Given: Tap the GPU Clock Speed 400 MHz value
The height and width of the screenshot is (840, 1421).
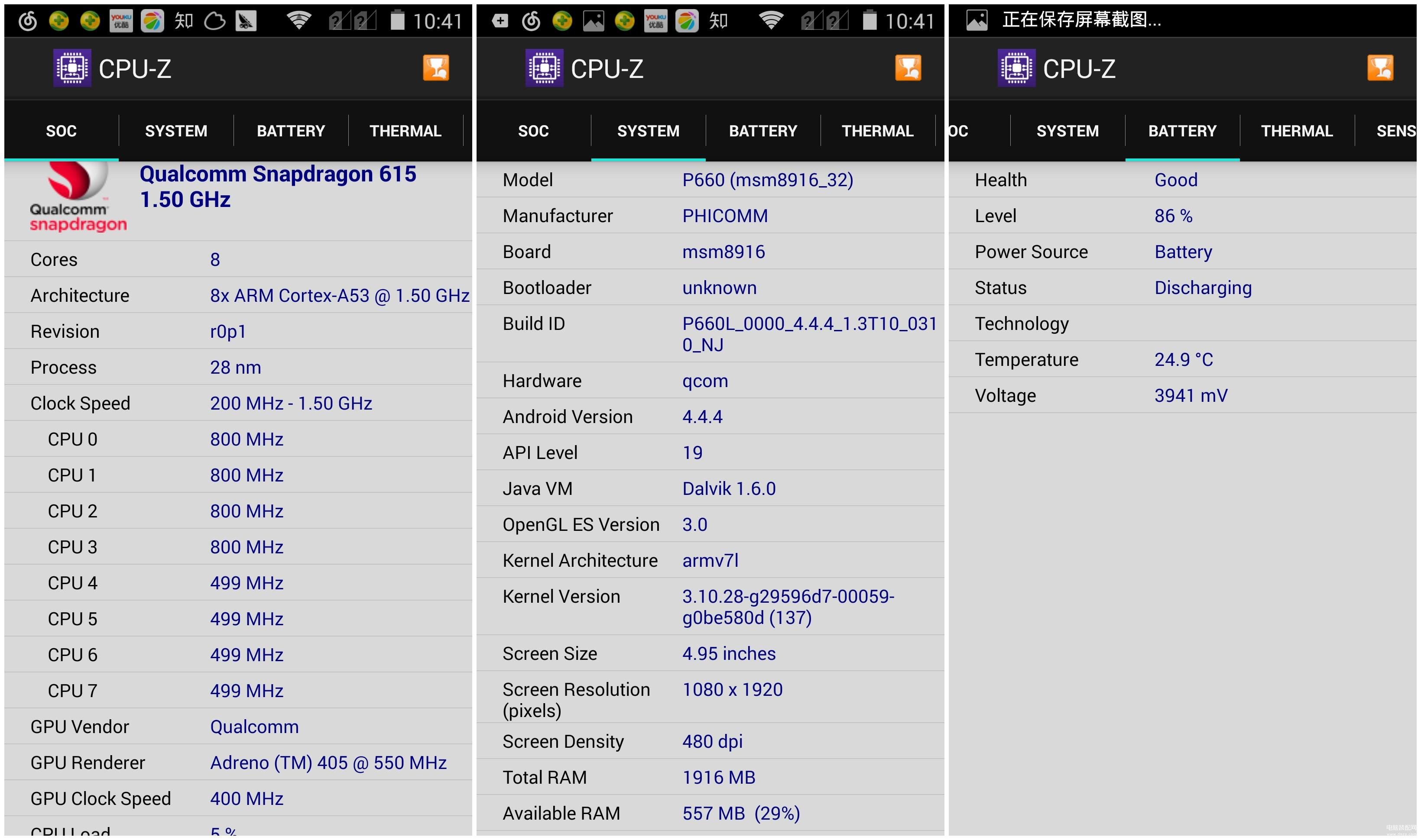Looking at the screenshot, I should point(247,798).
